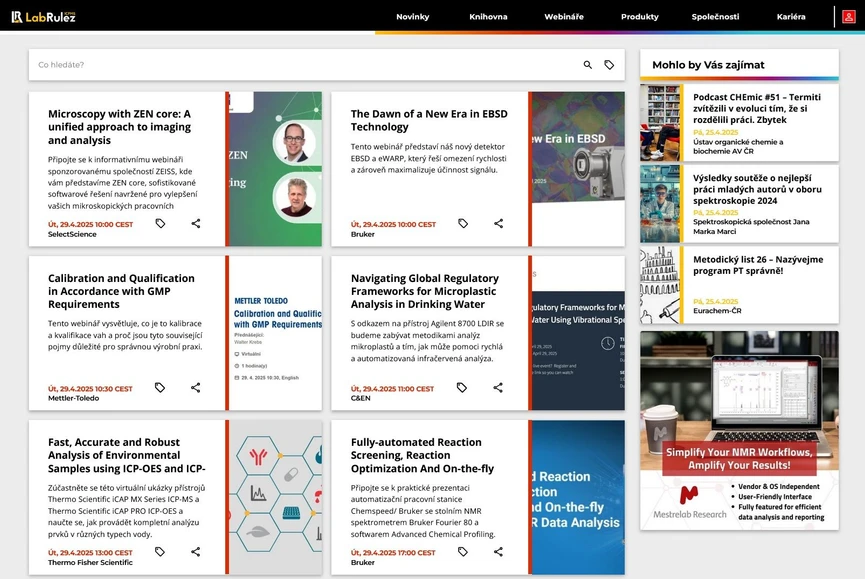The image size is (865, 579).
Task: Tag the Navigating Global Regulatory Frameworks webinar
Action: [462, 388]
